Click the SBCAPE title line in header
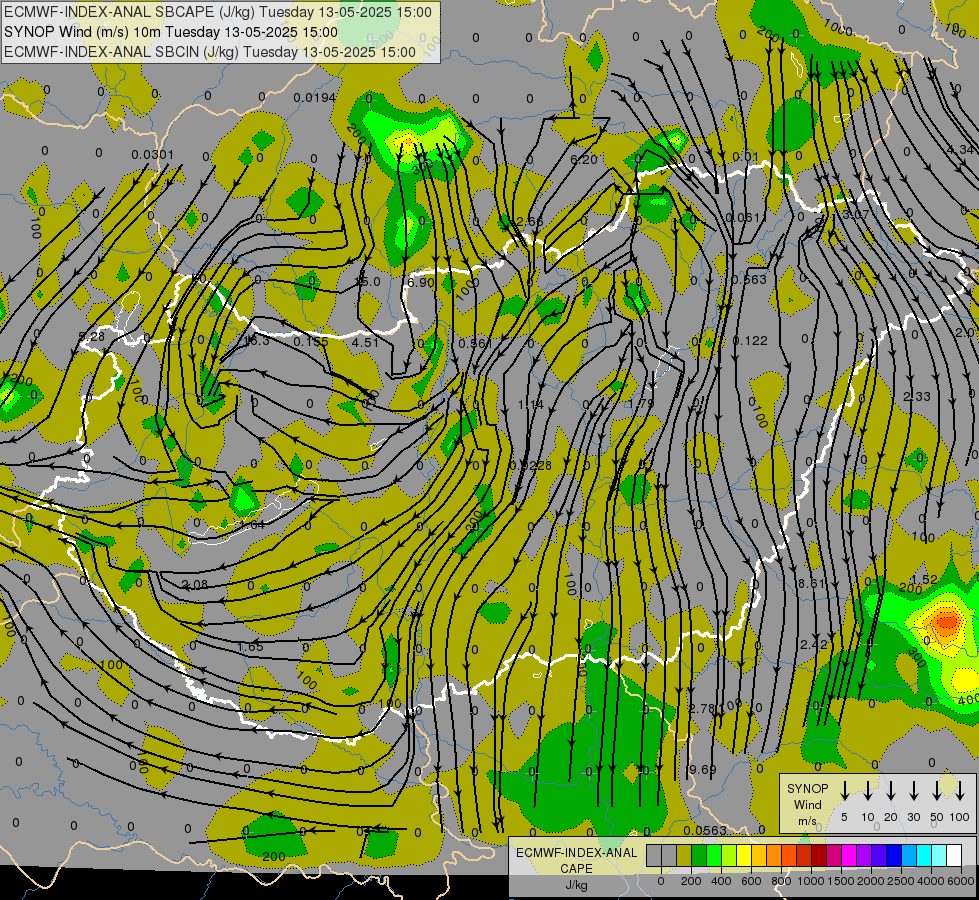Image resolution: width=979 pixels, height=900 pixels. (218, 12)
